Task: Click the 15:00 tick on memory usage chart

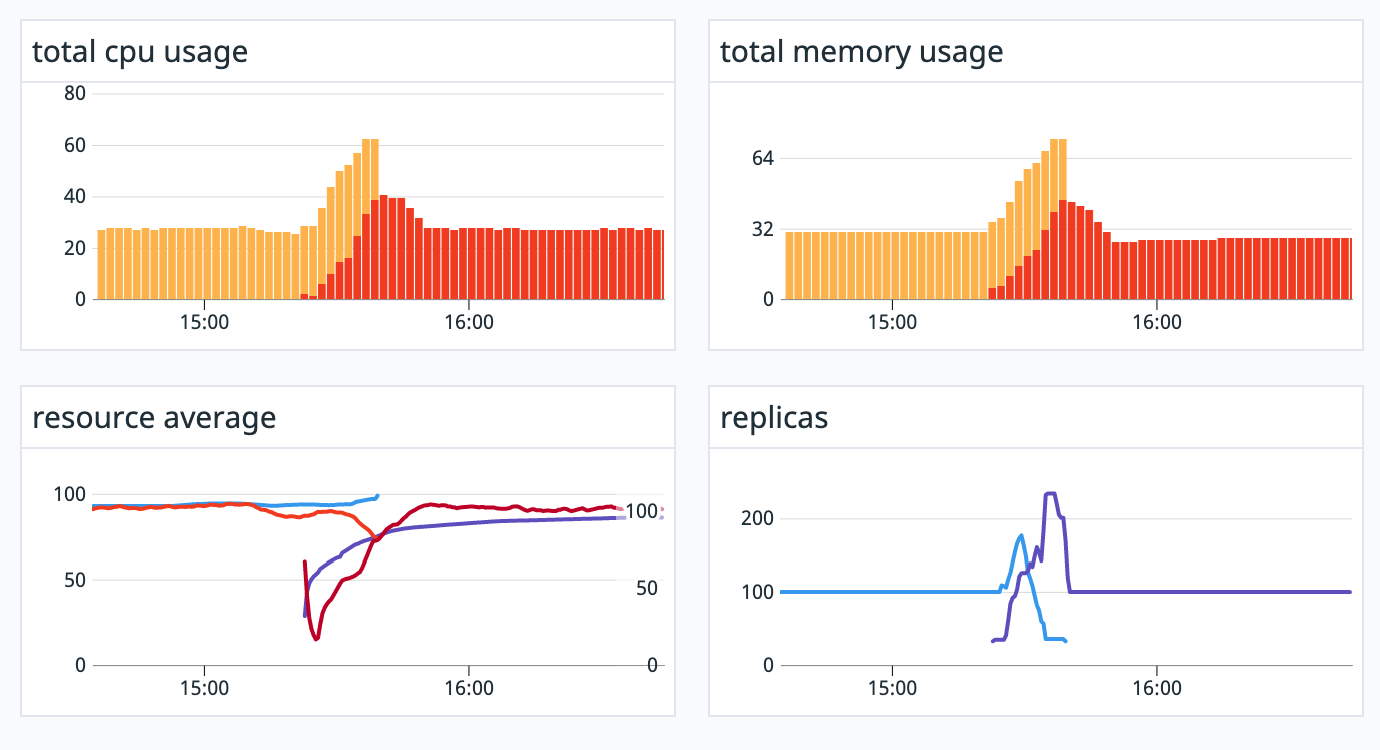Action: 892,323
